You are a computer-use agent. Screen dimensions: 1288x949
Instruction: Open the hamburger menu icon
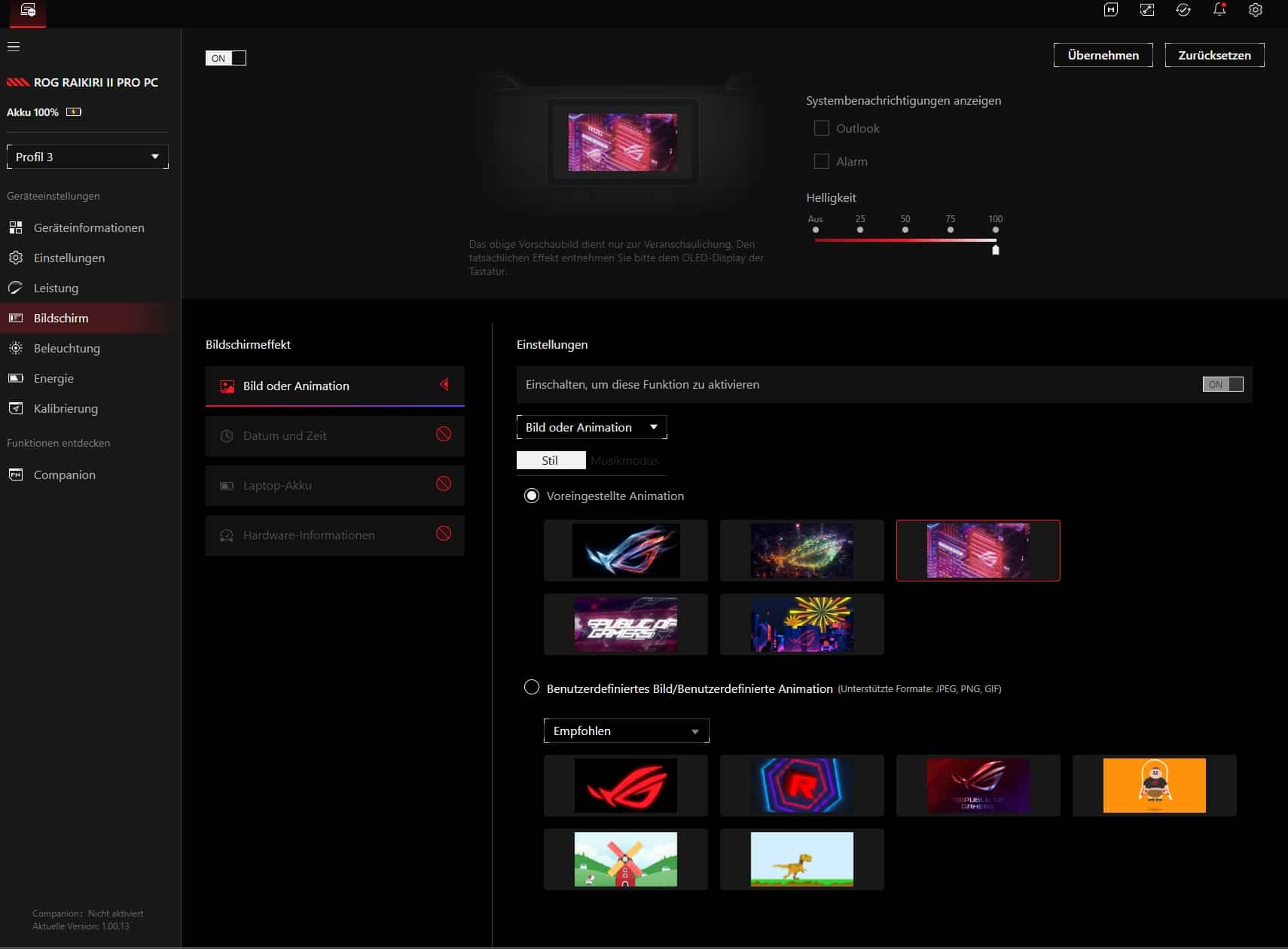tap(14, 47)
